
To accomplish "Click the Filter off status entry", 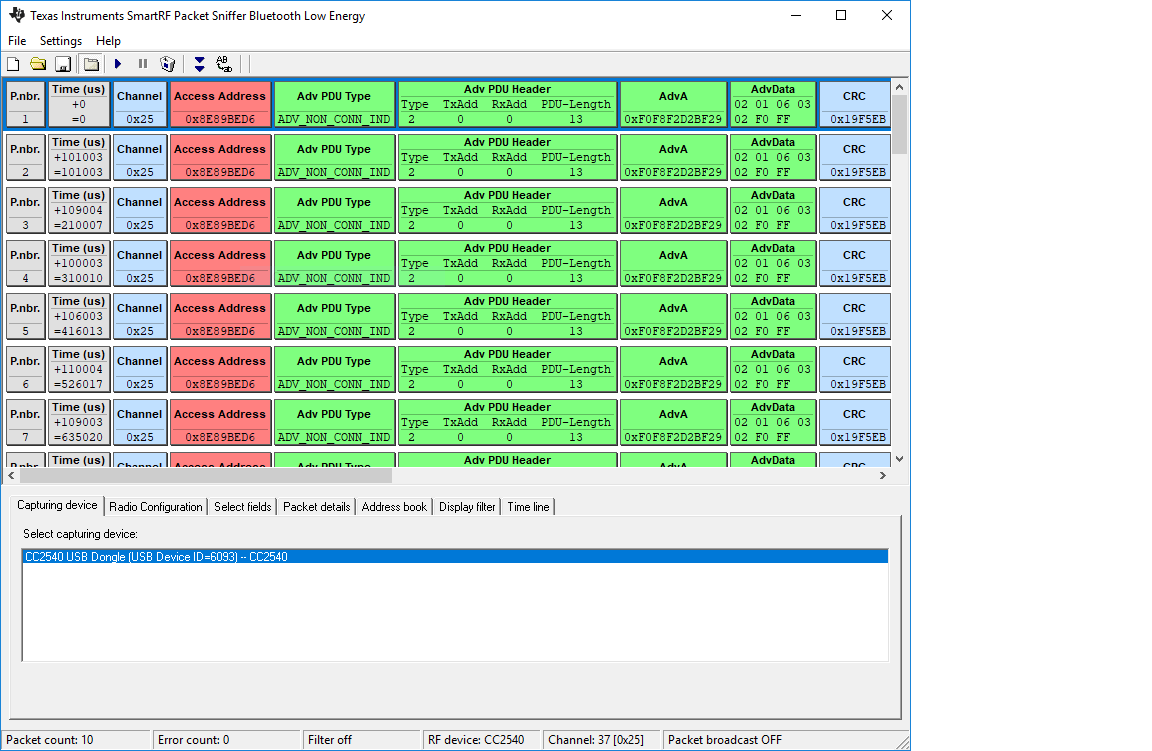I will pyautogui.click(x=361, y=740).
